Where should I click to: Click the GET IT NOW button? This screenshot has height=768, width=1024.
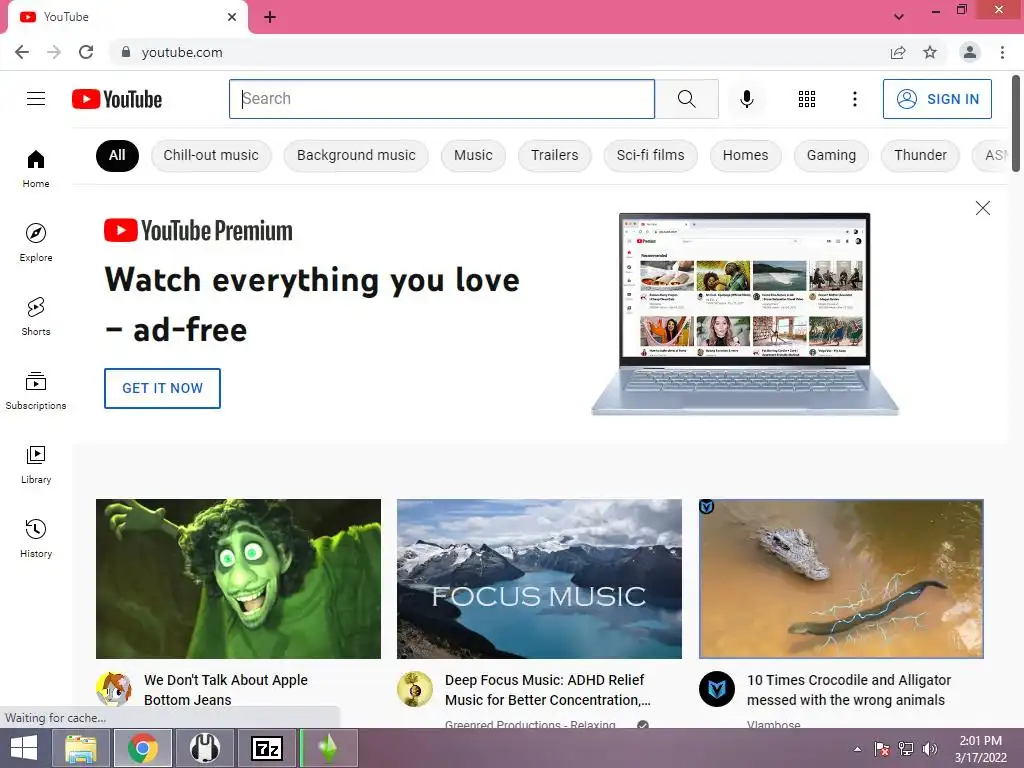tap(162, 388)
